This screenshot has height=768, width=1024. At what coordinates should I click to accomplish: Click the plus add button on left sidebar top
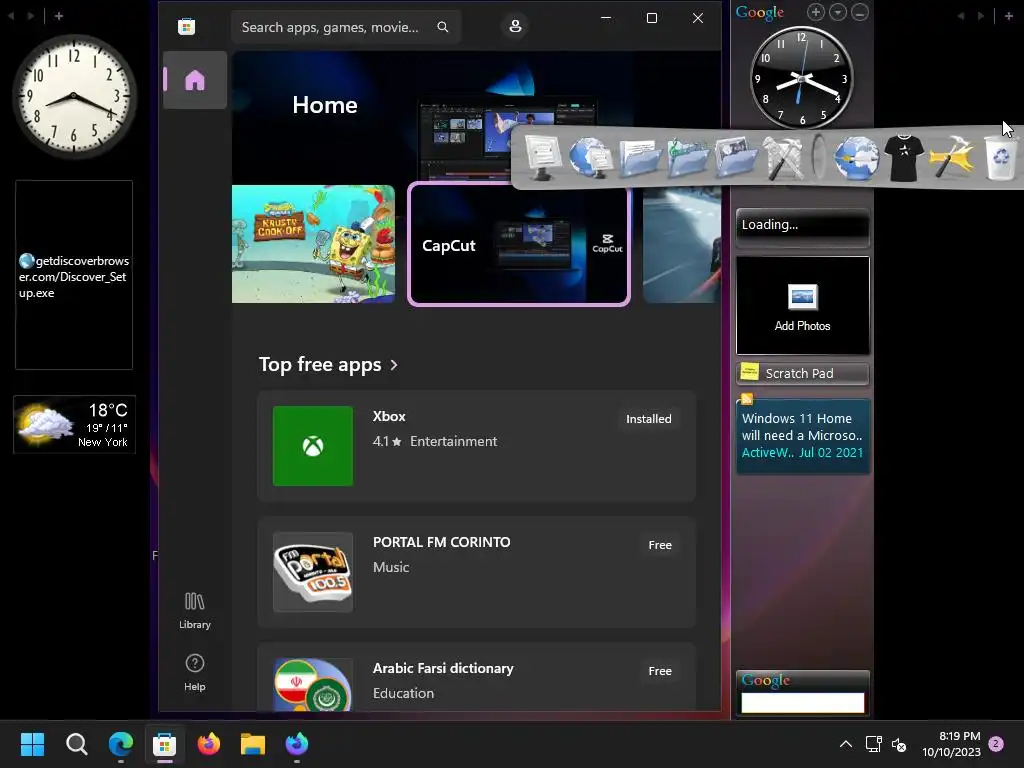[x=59, y=16]
